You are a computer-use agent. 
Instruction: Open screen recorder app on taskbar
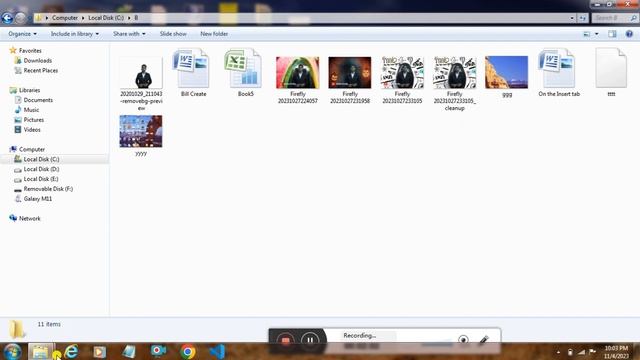click(158, 351)
